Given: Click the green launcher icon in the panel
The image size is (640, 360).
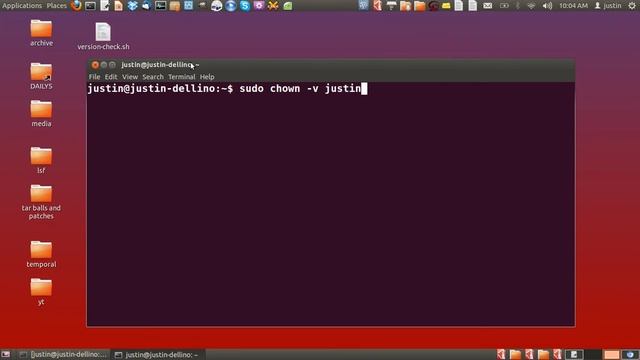Looking at the screenshot, I should 288,6.
